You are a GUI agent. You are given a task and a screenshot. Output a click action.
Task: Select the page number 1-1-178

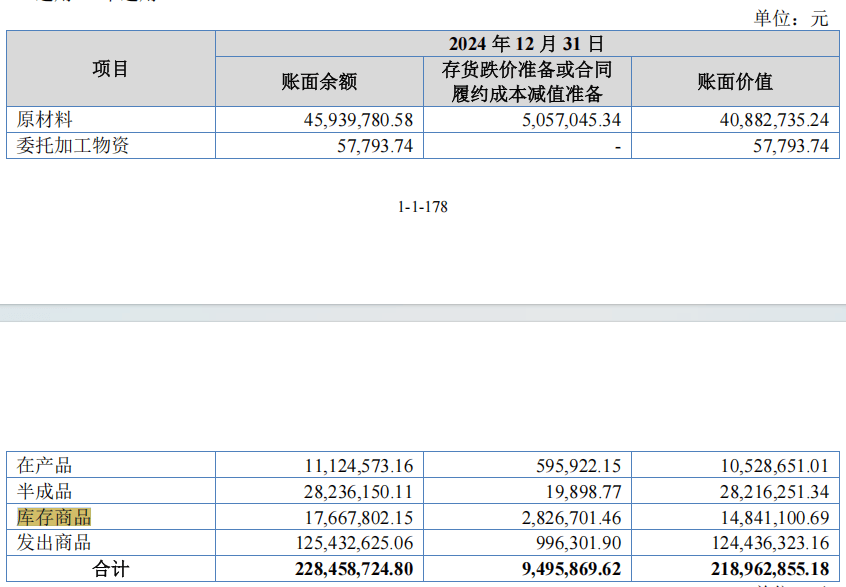pos(423,208)
